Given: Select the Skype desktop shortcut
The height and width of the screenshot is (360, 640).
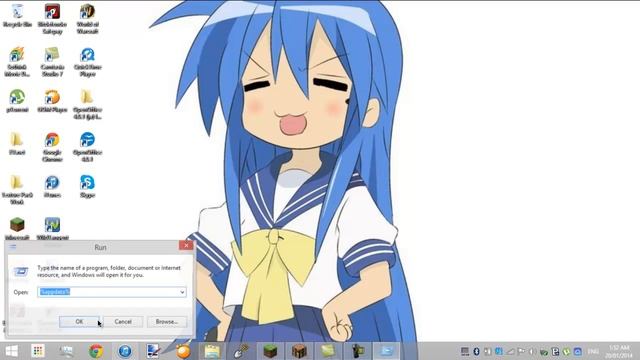Looking at the screenshot, I should 87,187.
